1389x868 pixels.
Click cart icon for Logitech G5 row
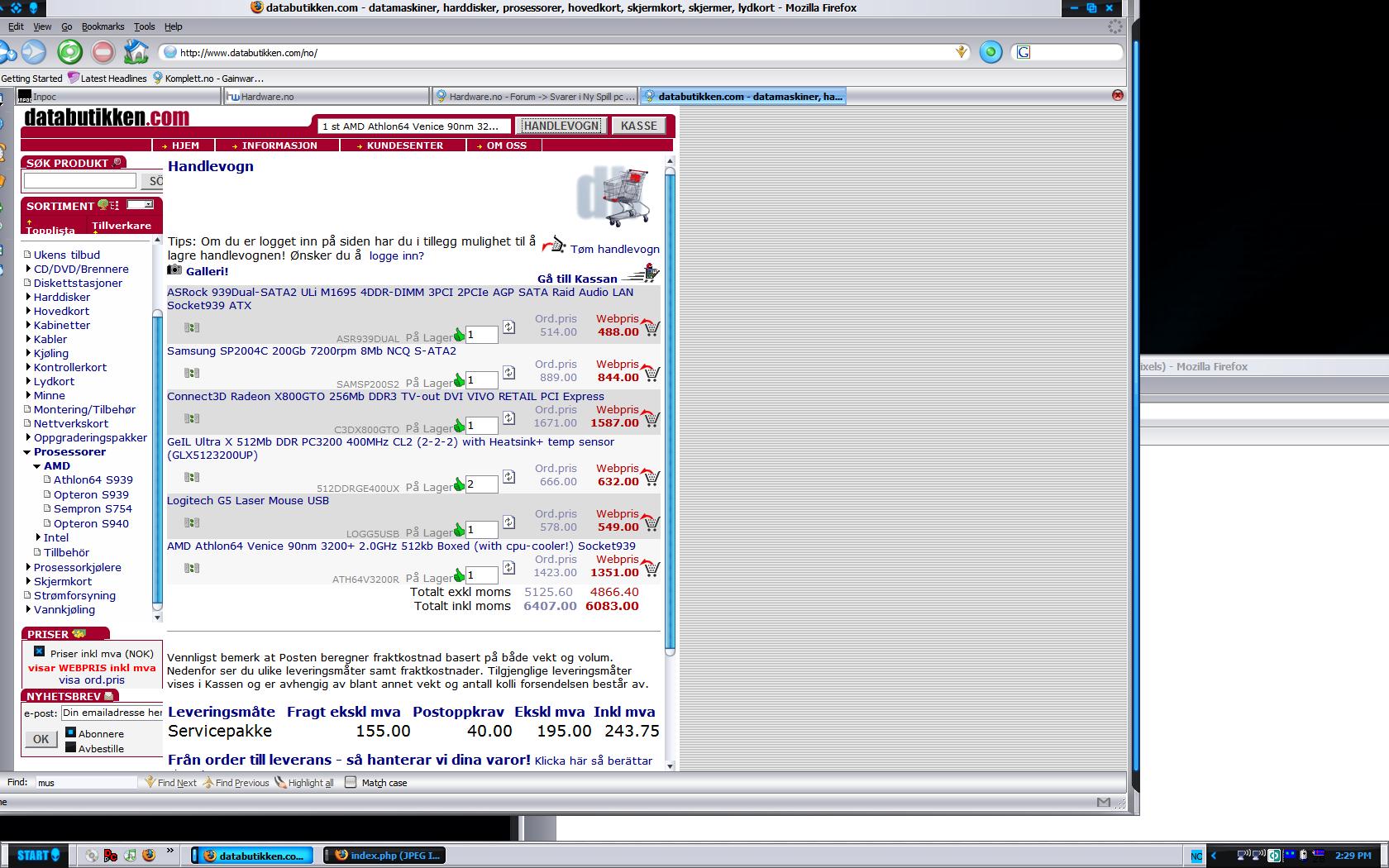(651, 522)
